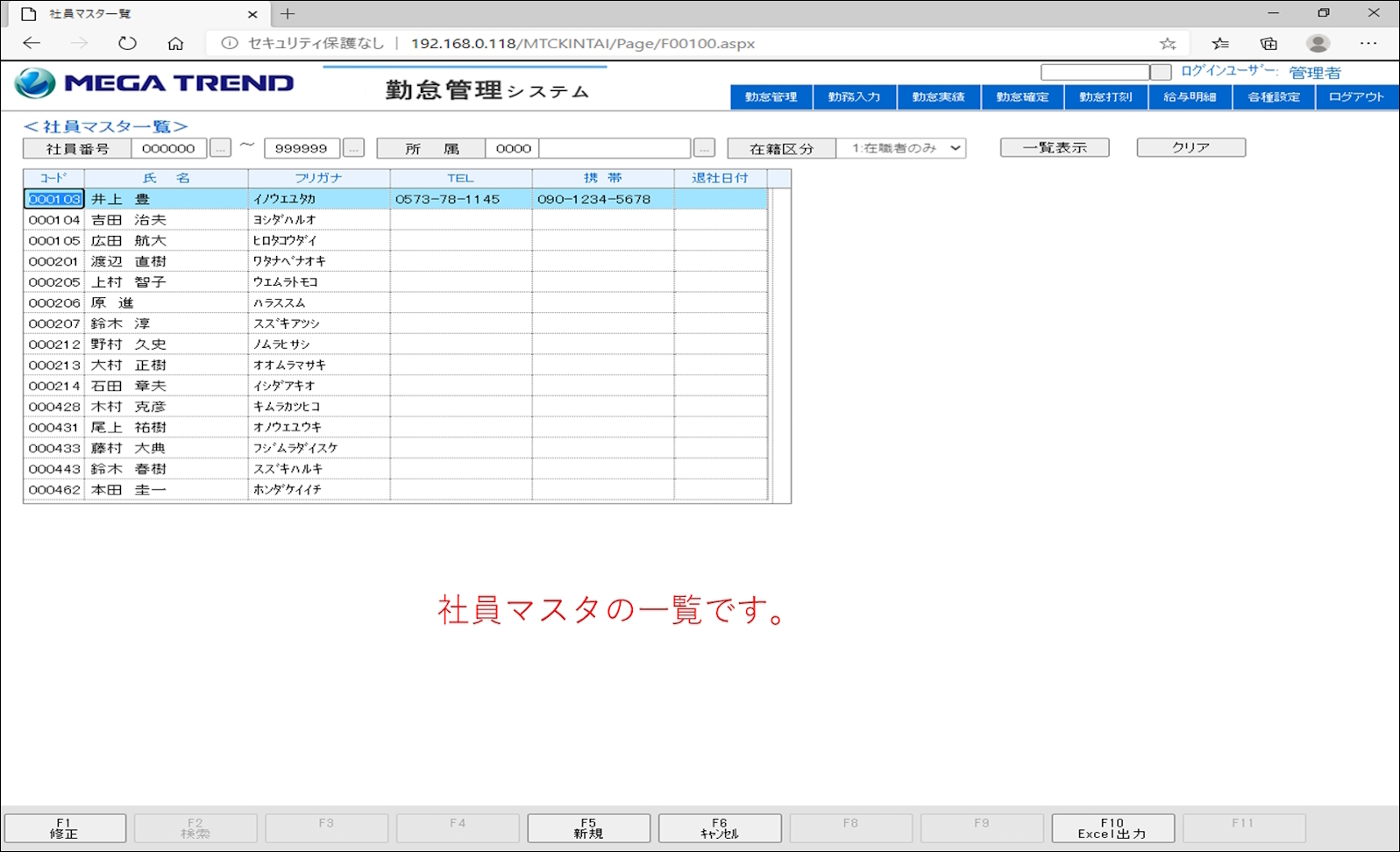Open the Collections icon
Image resolution: width=1400 pixels, height=852 pixels.
click(x=1269, y=43)
